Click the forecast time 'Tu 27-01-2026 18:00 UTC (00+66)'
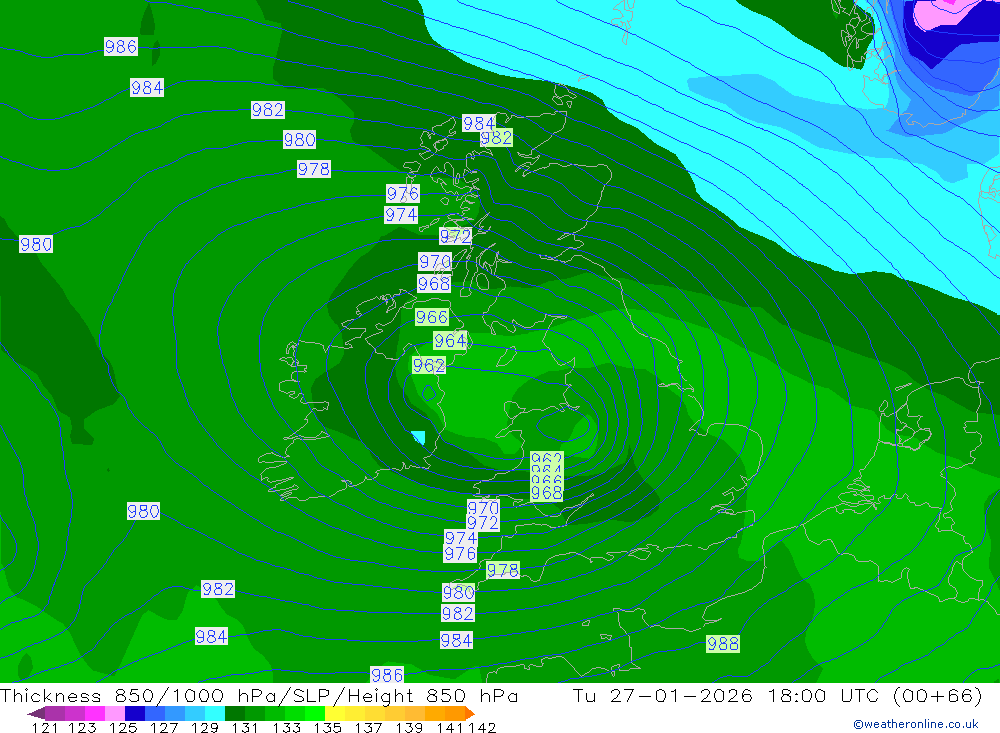The image size is (1000, 733). point(777,695)
